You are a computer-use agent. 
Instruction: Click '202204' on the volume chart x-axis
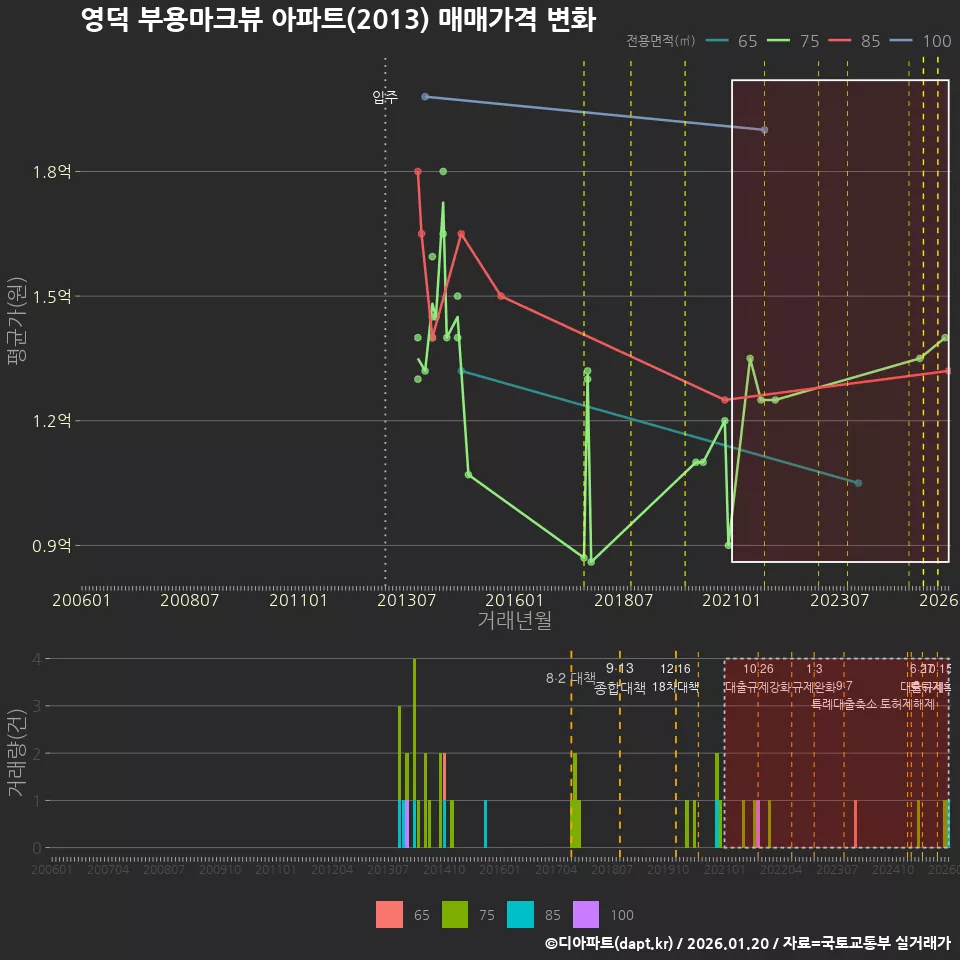(x=781, y=869)
